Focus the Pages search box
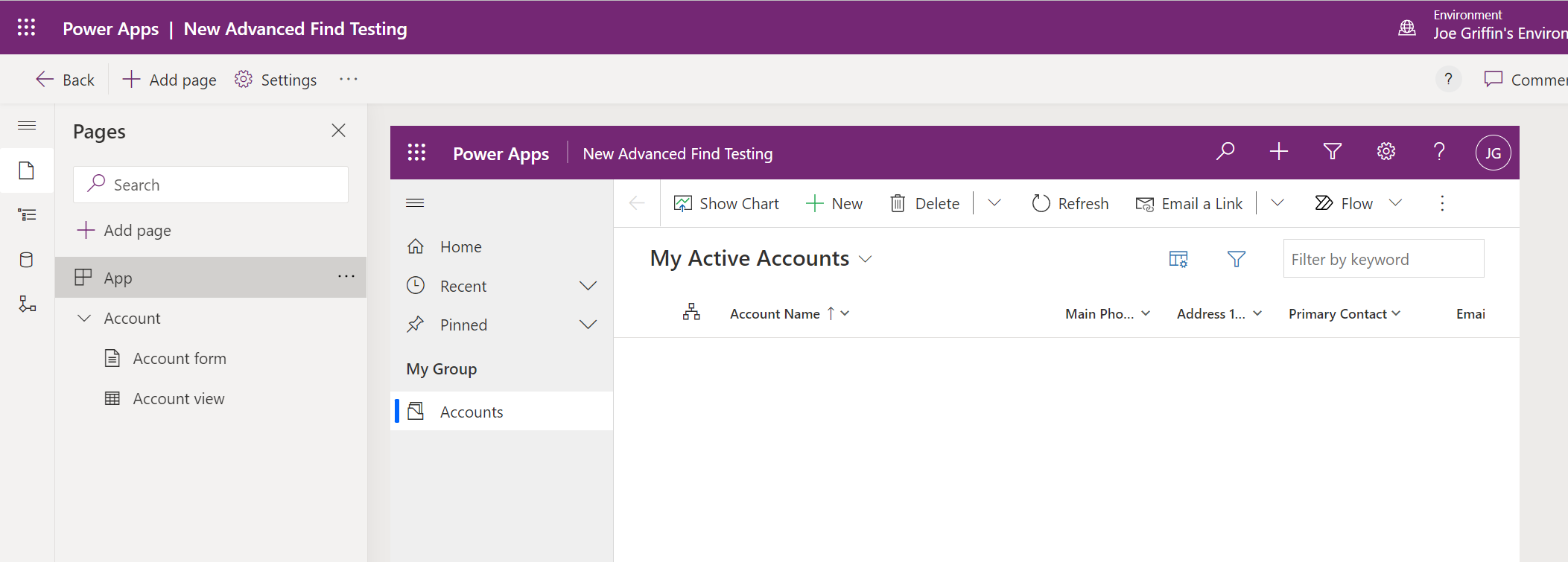The image size is (1568, 562). tap(211, 185)
